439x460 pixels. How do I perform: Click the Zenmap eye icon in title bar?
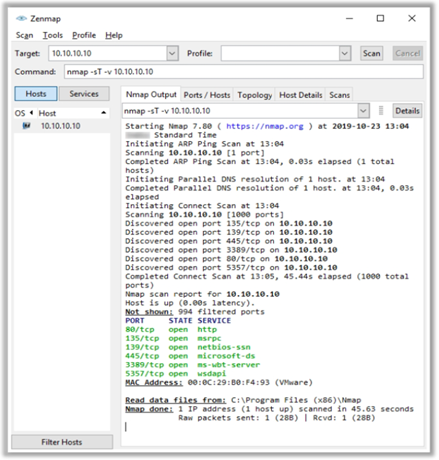pyautogui.click(x=21, y=18)
